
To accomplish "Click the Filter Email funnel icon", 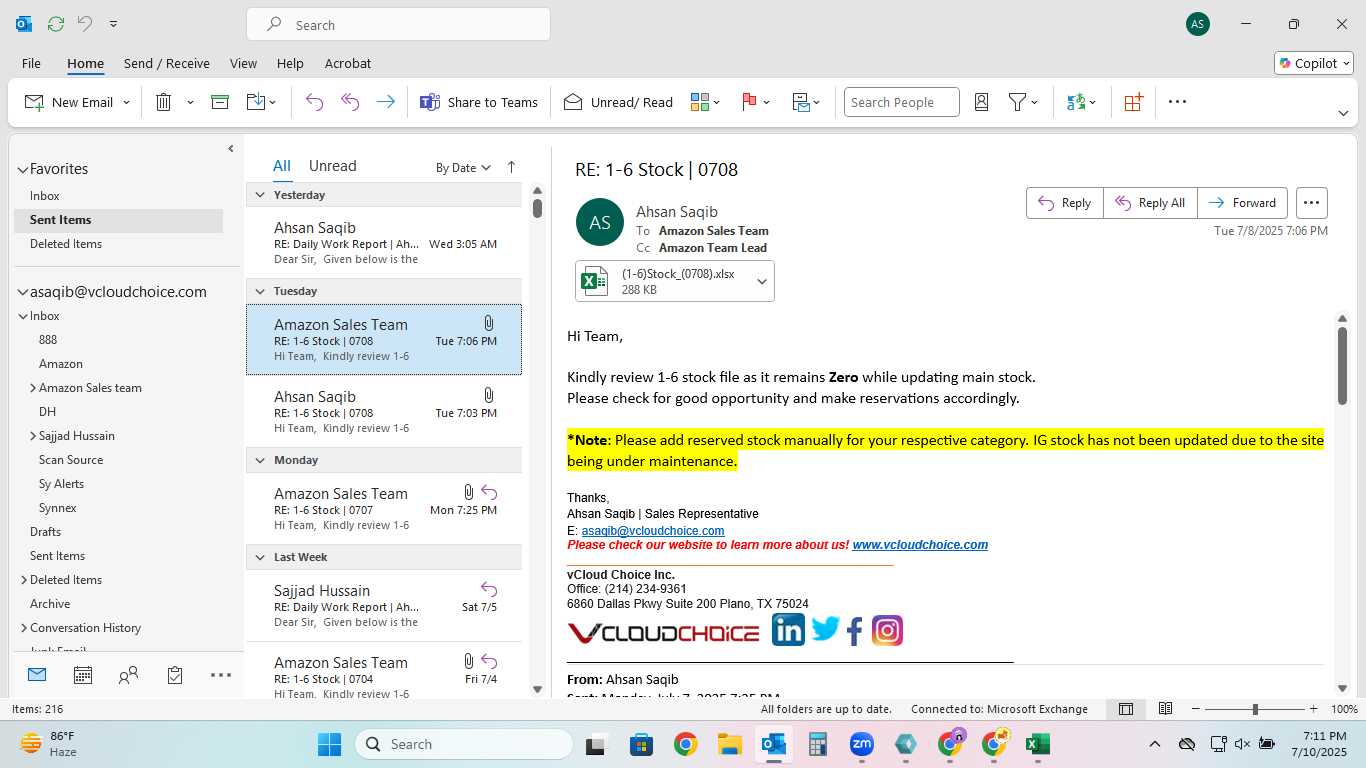I will coord(1017,102).
